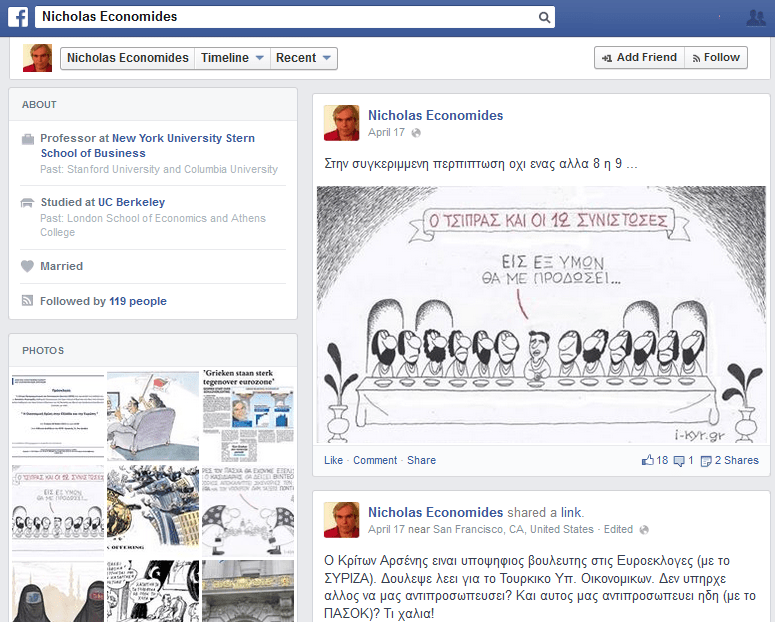Click the Edited label on second post

(618, 530)
